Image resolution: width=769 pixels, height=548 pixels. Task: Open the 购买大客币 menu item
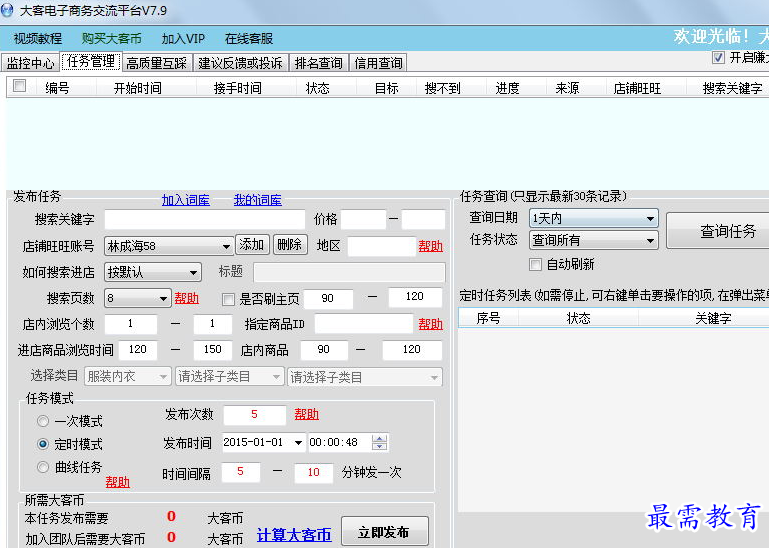111,39
